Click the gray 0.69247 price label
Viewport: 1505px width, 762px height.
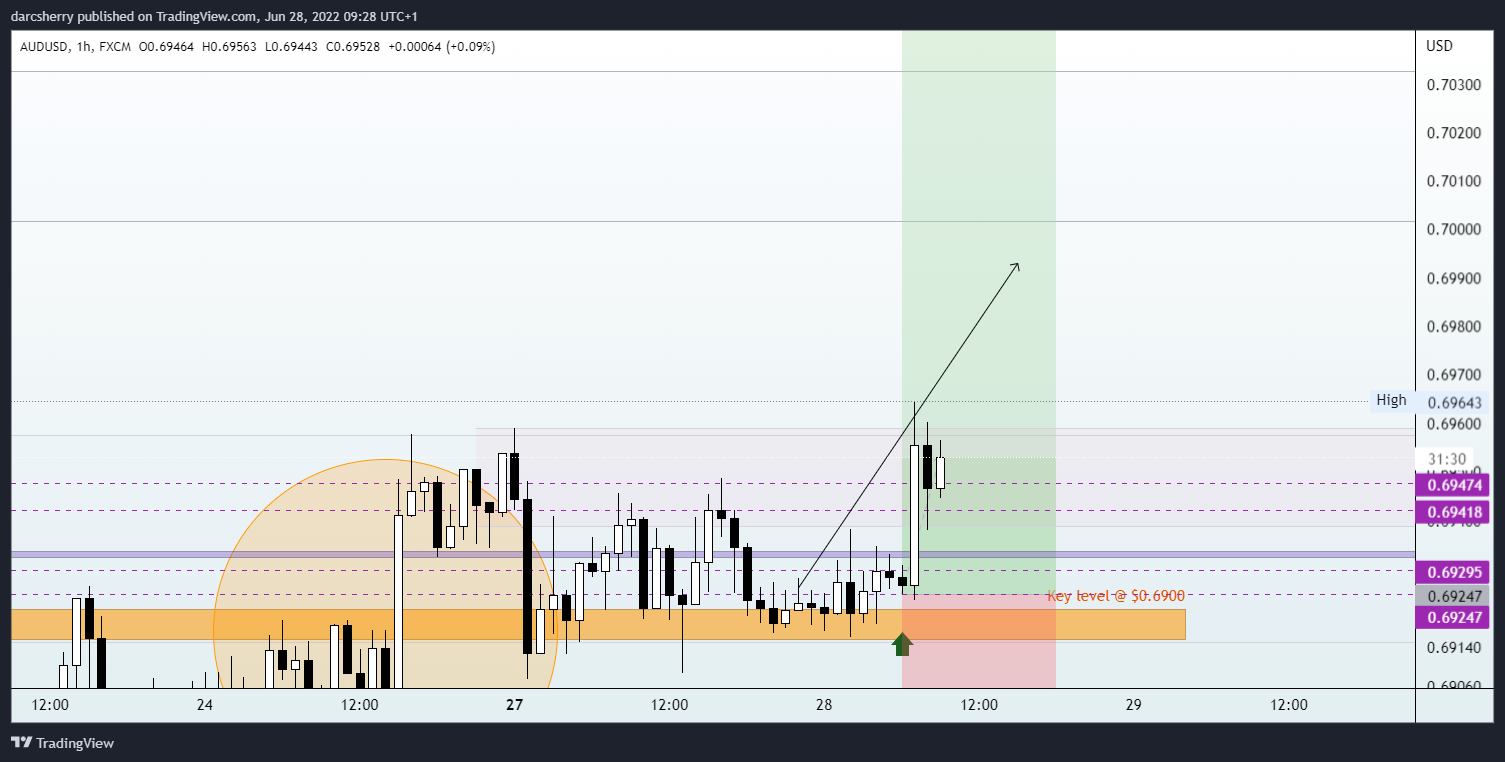tap(1453, 596)
